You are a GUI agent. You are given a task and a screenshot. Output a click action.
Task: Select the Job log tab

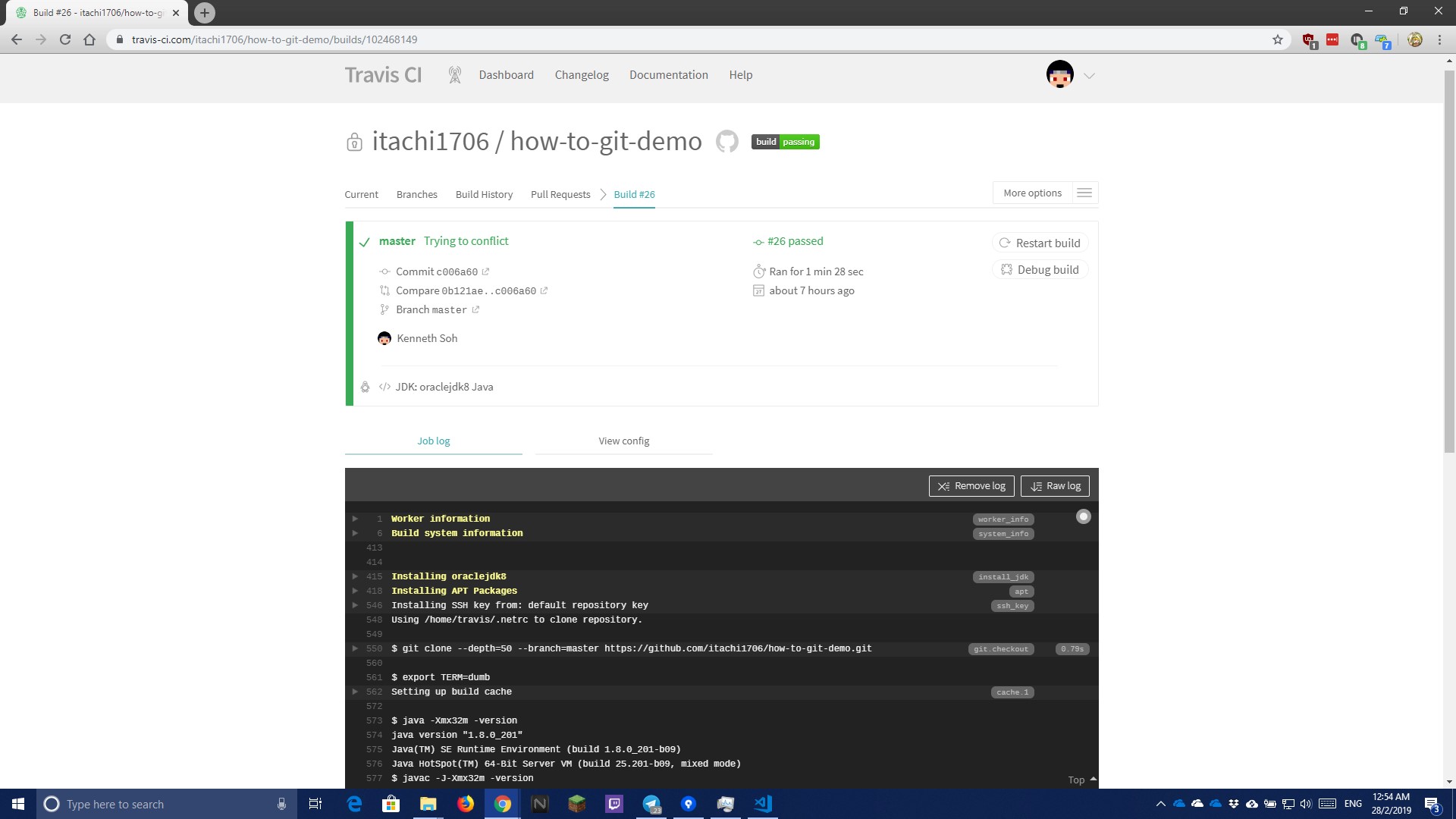[x=433, y=441]
